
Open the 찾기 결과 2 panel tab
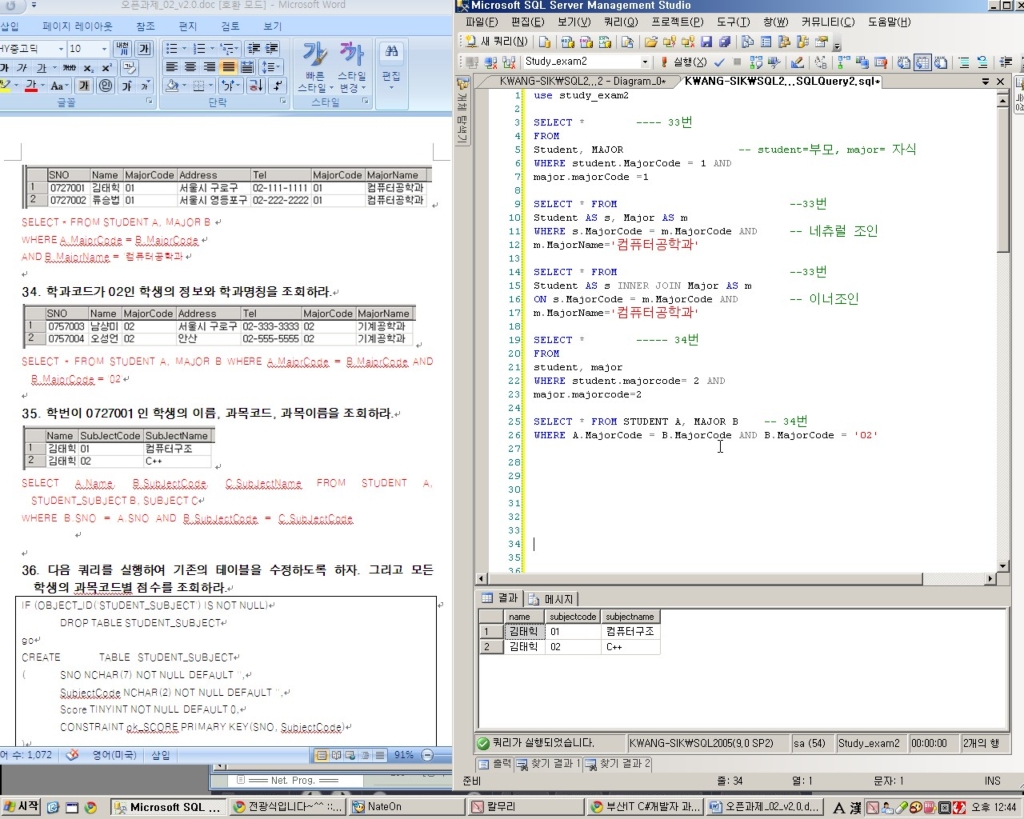[x=618, y=763]
